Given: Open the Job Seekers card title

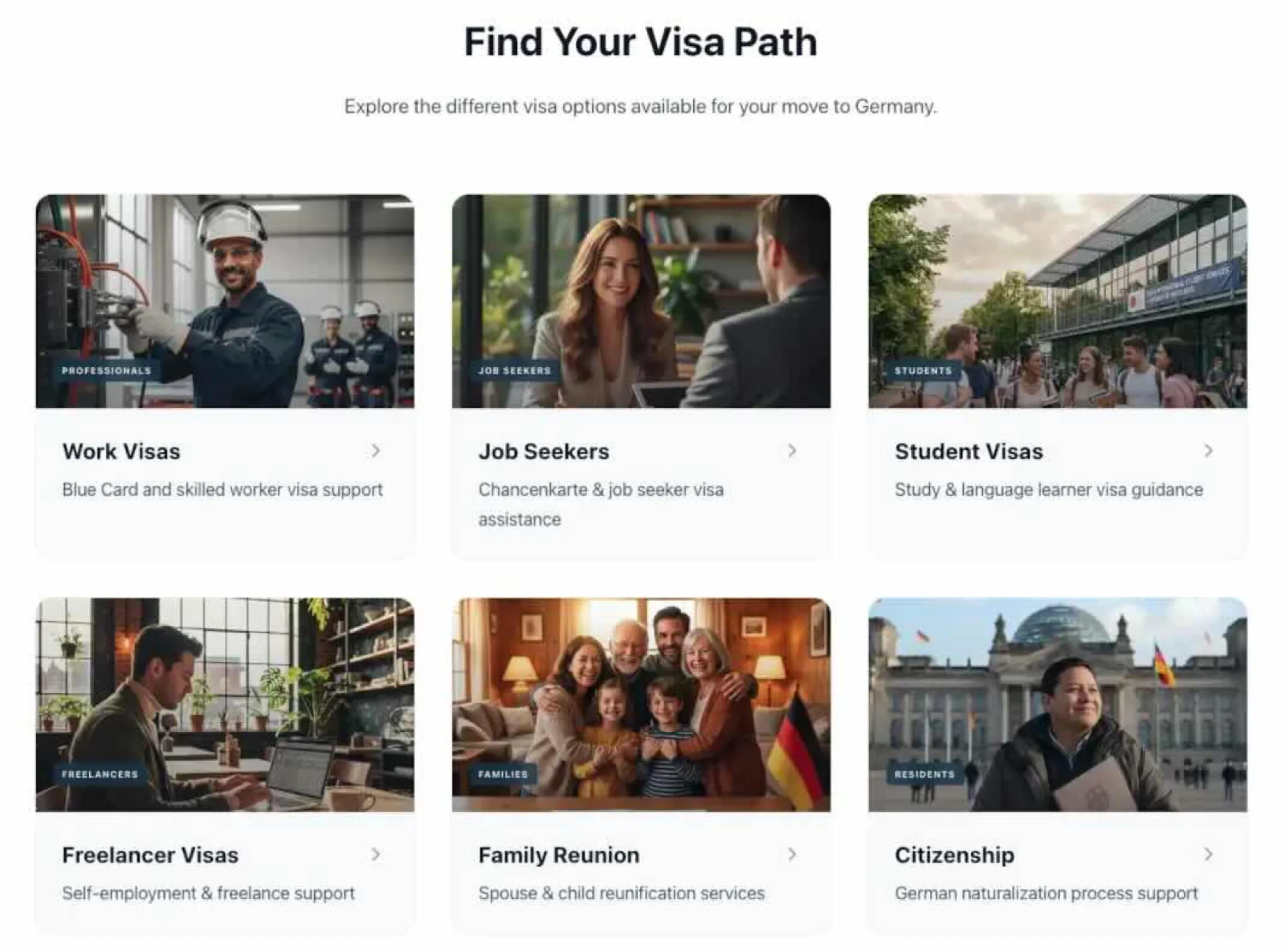Looking at the screenshot, I should (x=544, y=452).
